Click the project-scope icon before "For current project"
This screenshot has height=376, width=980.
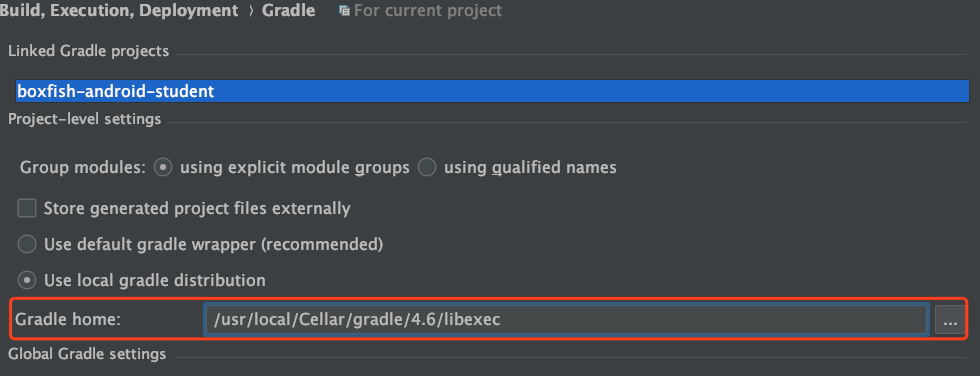point(344,11)
